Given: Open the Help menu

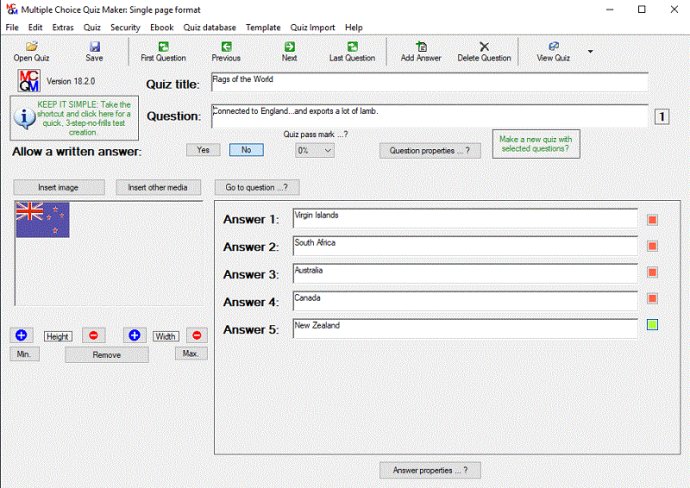Looking at the screenshot, I should pyautogui.click(x=354, y=27).
